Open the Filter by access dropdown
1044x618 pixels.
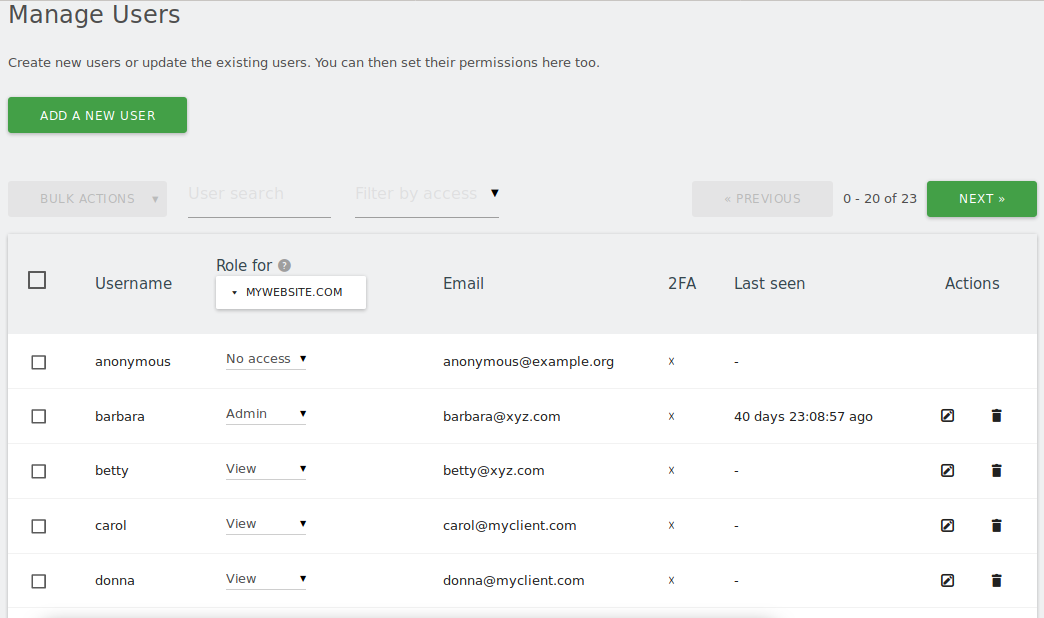point(426,193)
